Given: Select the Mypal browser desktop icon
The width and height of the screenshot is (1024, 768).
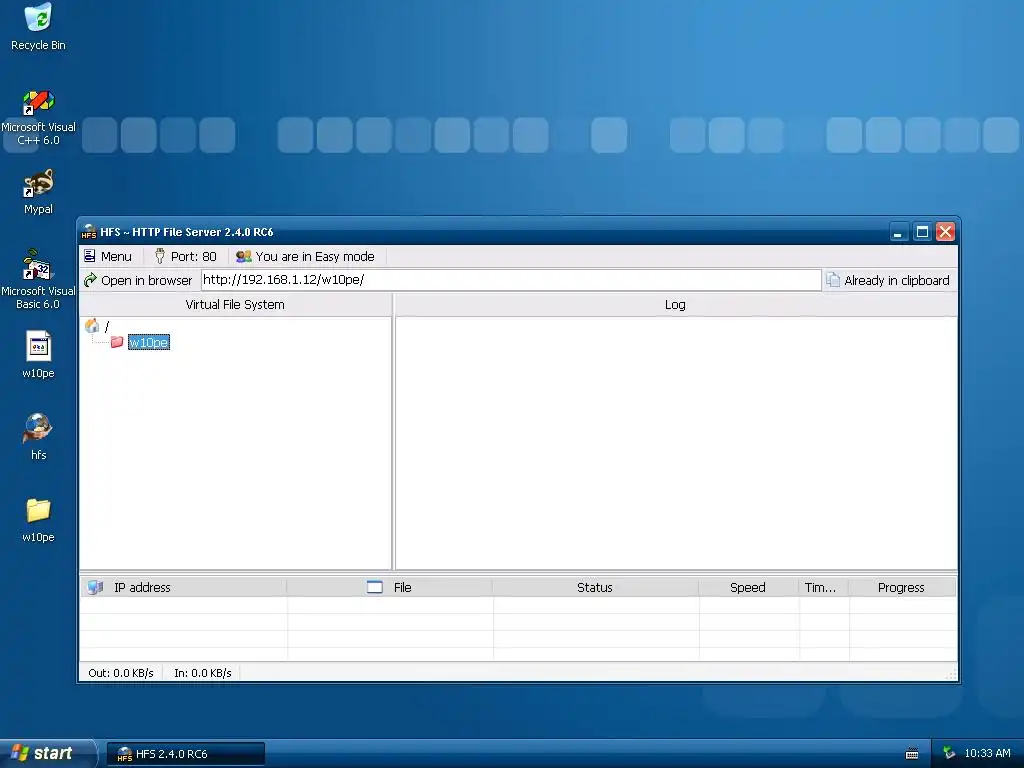Looking at the screenshot, I should point(38,192).
